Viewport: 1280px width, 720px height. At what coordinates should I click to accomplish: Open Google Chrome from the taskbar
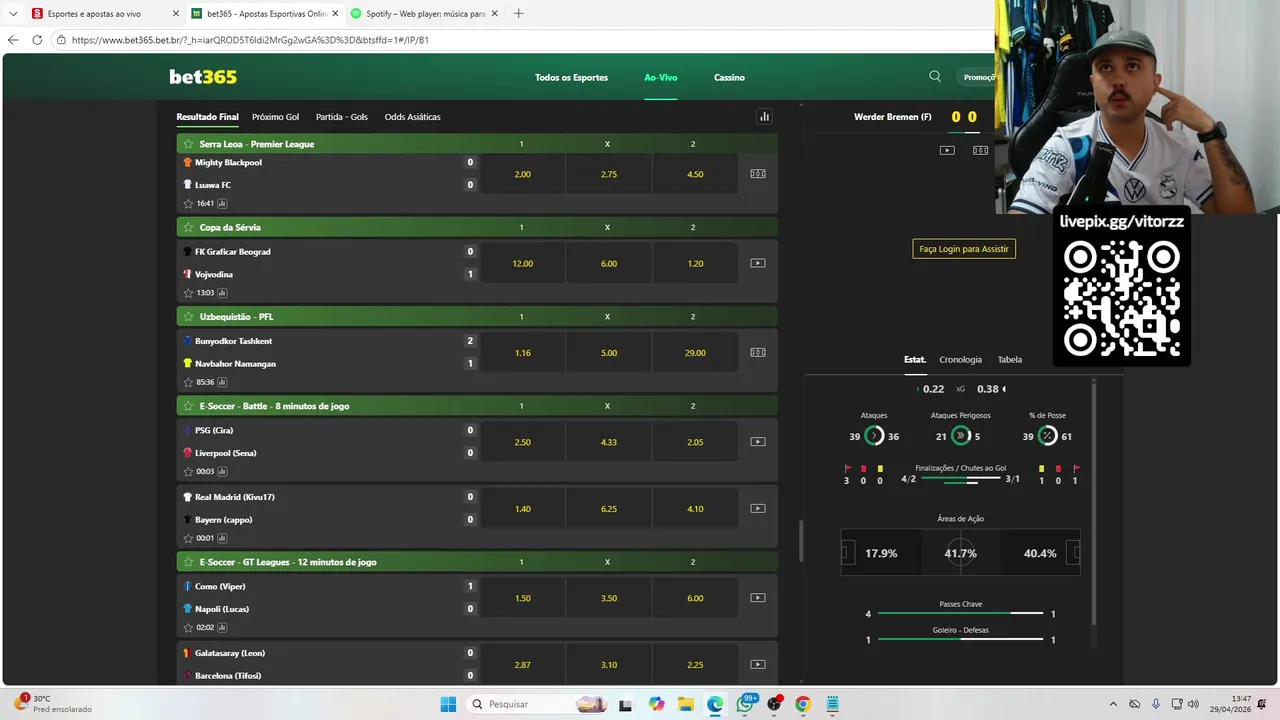pyautogui.click(x=802, y=704)
